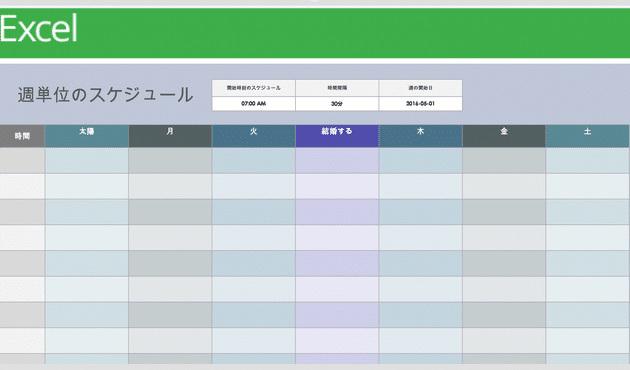
Task: Select the 火 column header
Action: tap(254, 136)
